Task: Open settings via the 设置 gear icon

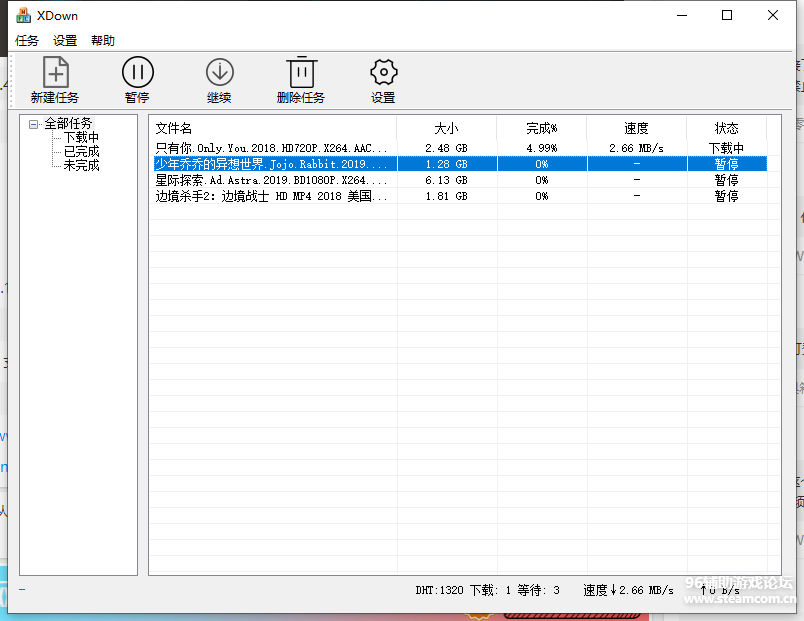Action: click(x=383, y=73)
